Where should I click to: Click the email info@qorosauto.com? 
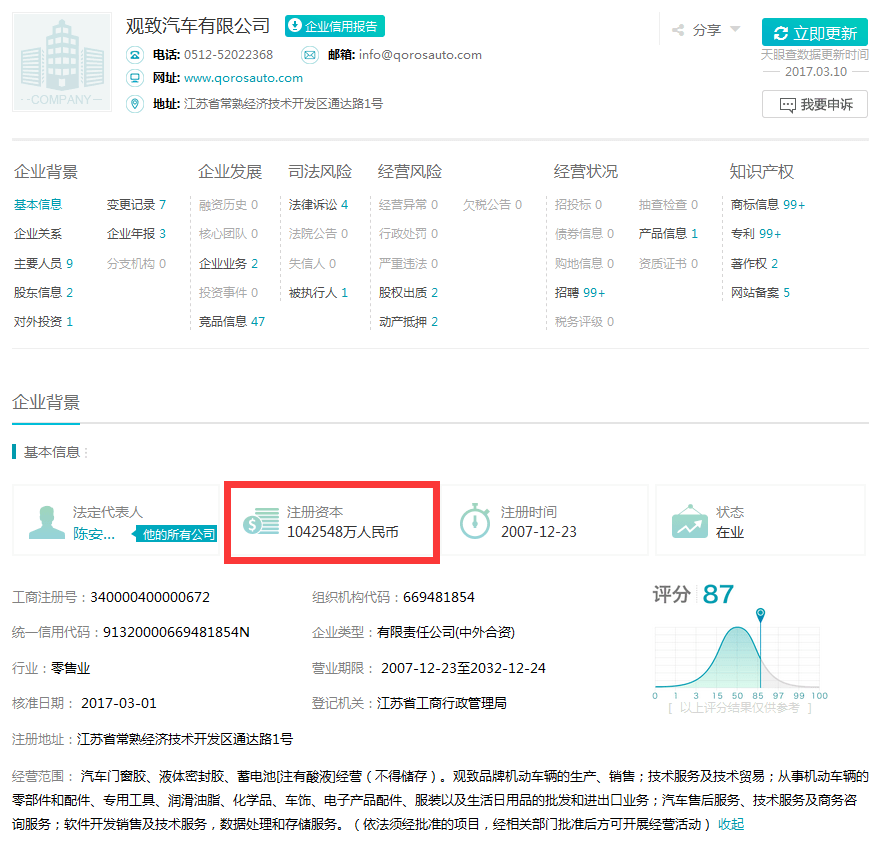(420, 55)
